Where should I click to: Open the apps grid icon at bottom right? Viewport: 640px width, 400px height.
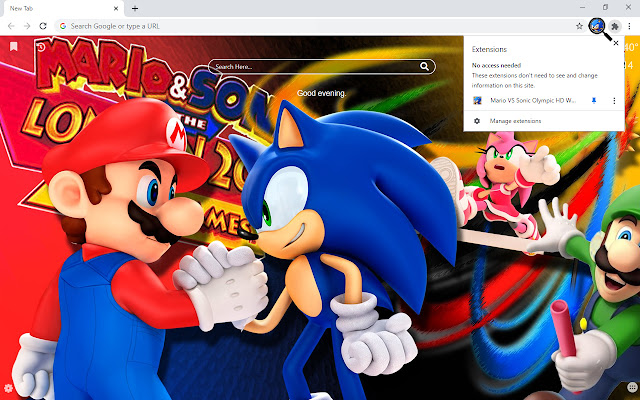point(632,387)
